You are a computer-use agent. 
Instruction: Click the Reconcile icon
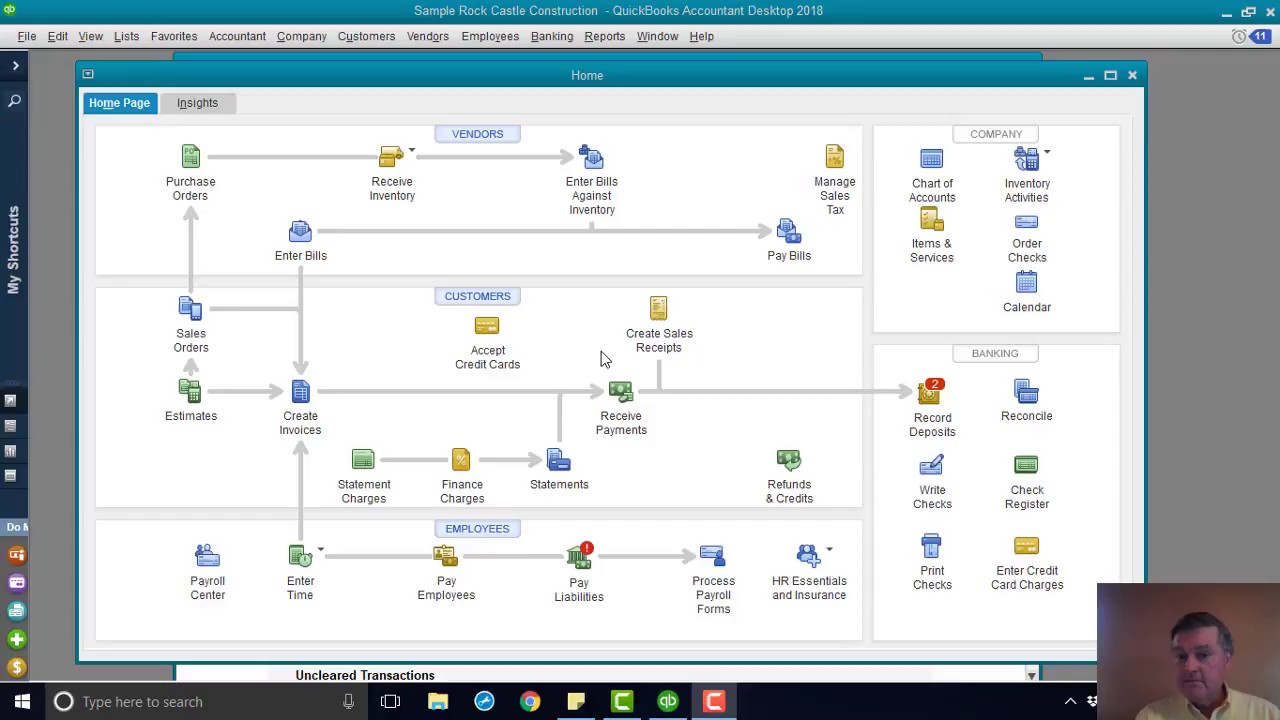pyautogui.click(x=1026, y=391)
